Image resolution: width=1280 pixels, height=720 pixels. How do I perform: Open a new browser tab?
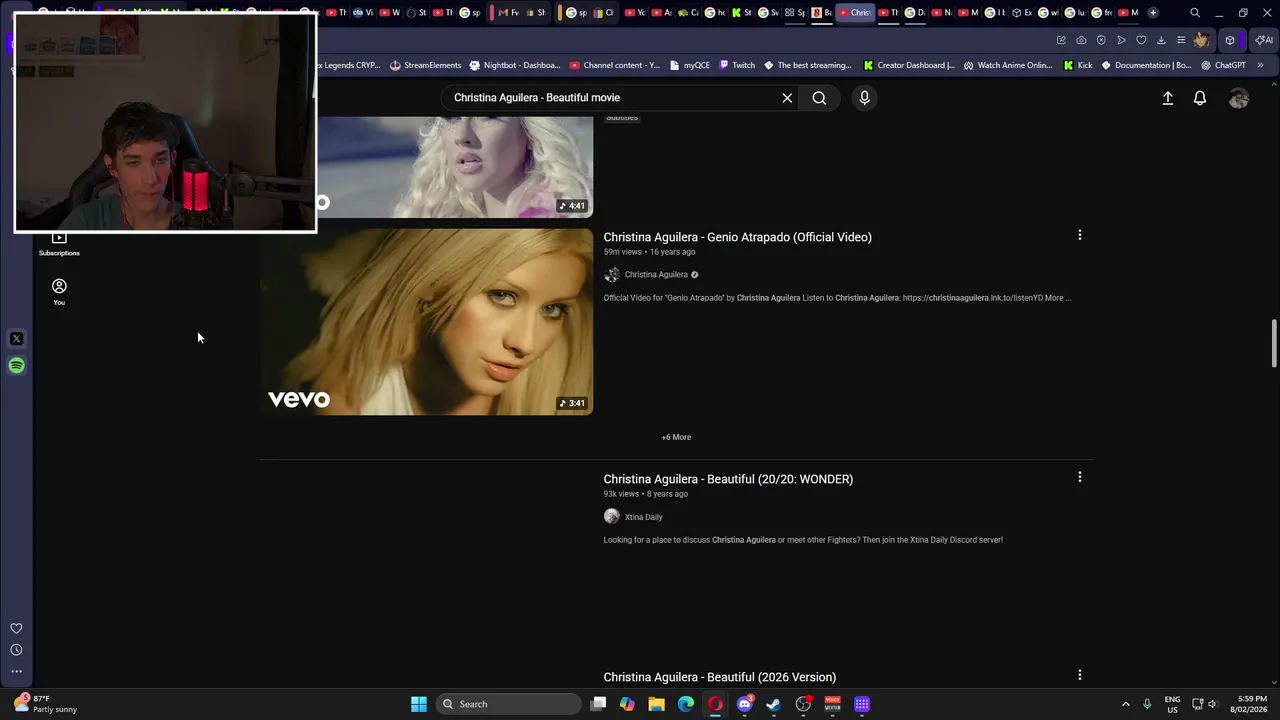coord(1153,13)
